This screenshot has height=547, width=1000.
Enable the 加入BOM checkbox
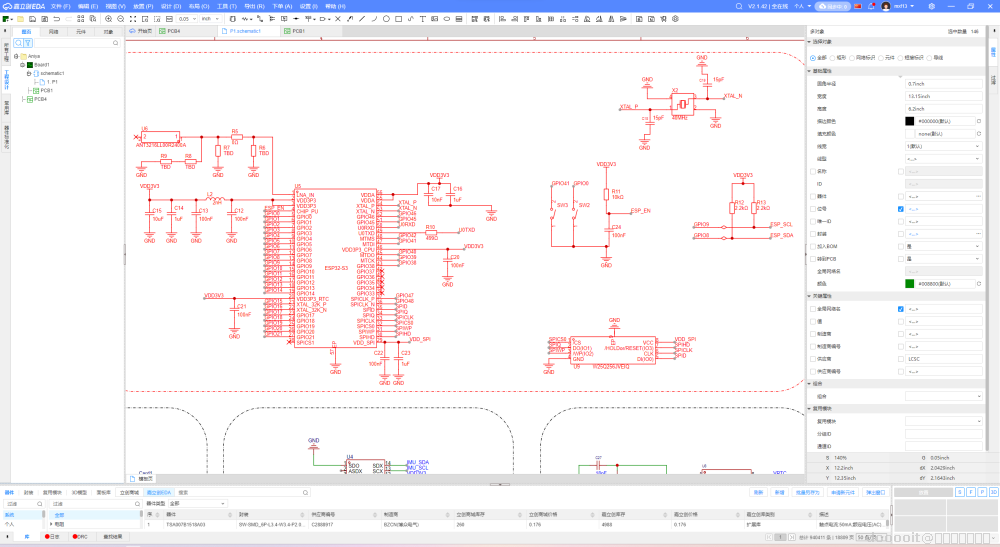(812, 246)
